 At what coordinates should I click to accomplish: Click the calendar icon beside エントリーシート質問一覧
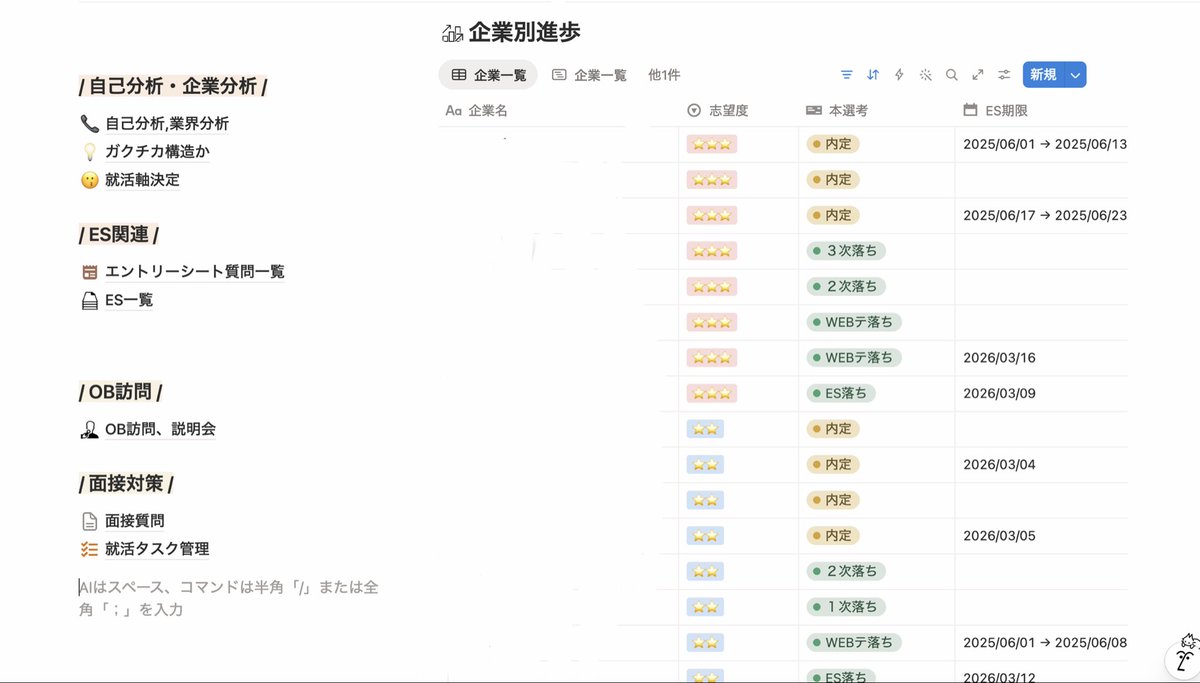89,272
